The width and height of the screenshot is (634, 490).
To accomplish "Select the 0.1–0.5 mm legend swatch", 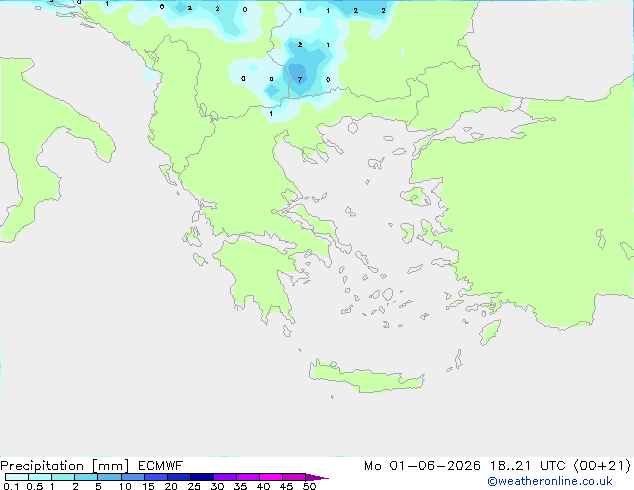I will coord(17,477).
